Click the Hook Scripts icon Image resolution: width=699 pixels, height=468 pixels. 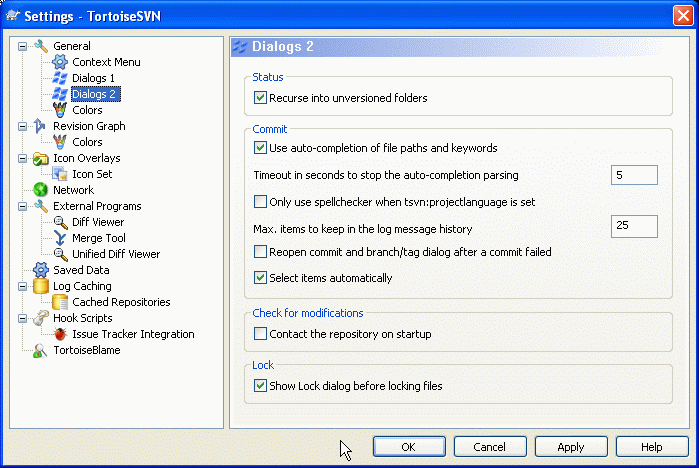tap(41, 318)
